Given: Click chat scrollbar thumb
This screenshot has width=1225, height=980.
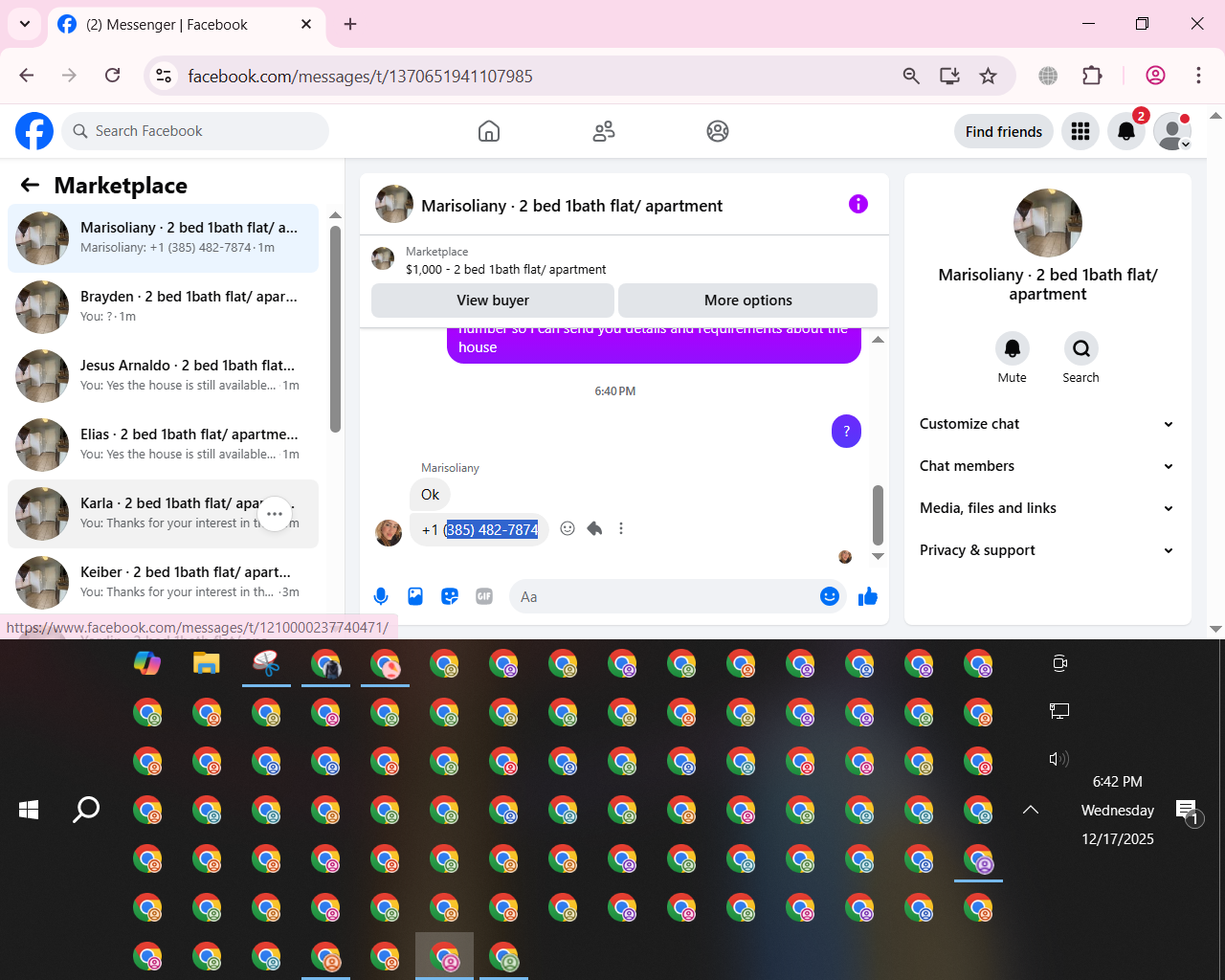Looking at the screenshot, I should 878,515.
